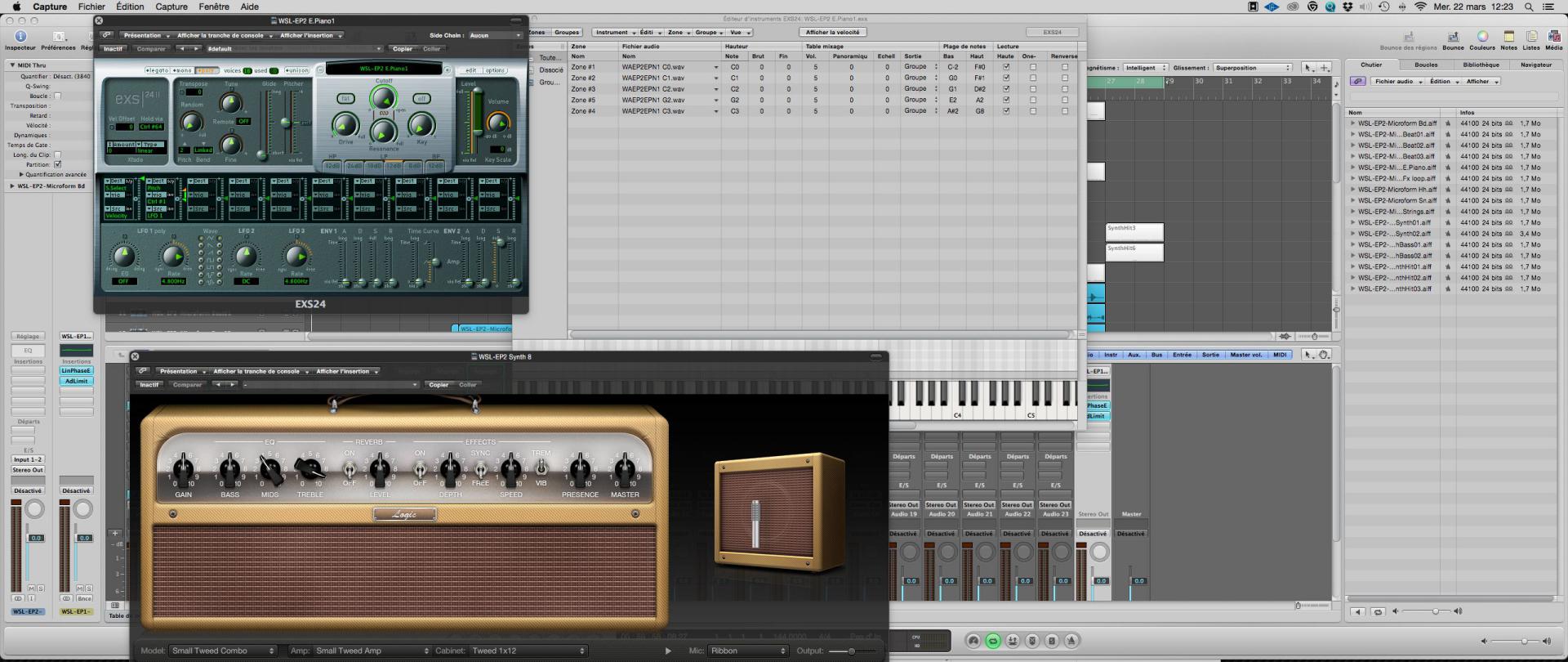Switch to the Navigateur tab
The height and width of the screenshot is (662, 1568).
point(1536,65)
